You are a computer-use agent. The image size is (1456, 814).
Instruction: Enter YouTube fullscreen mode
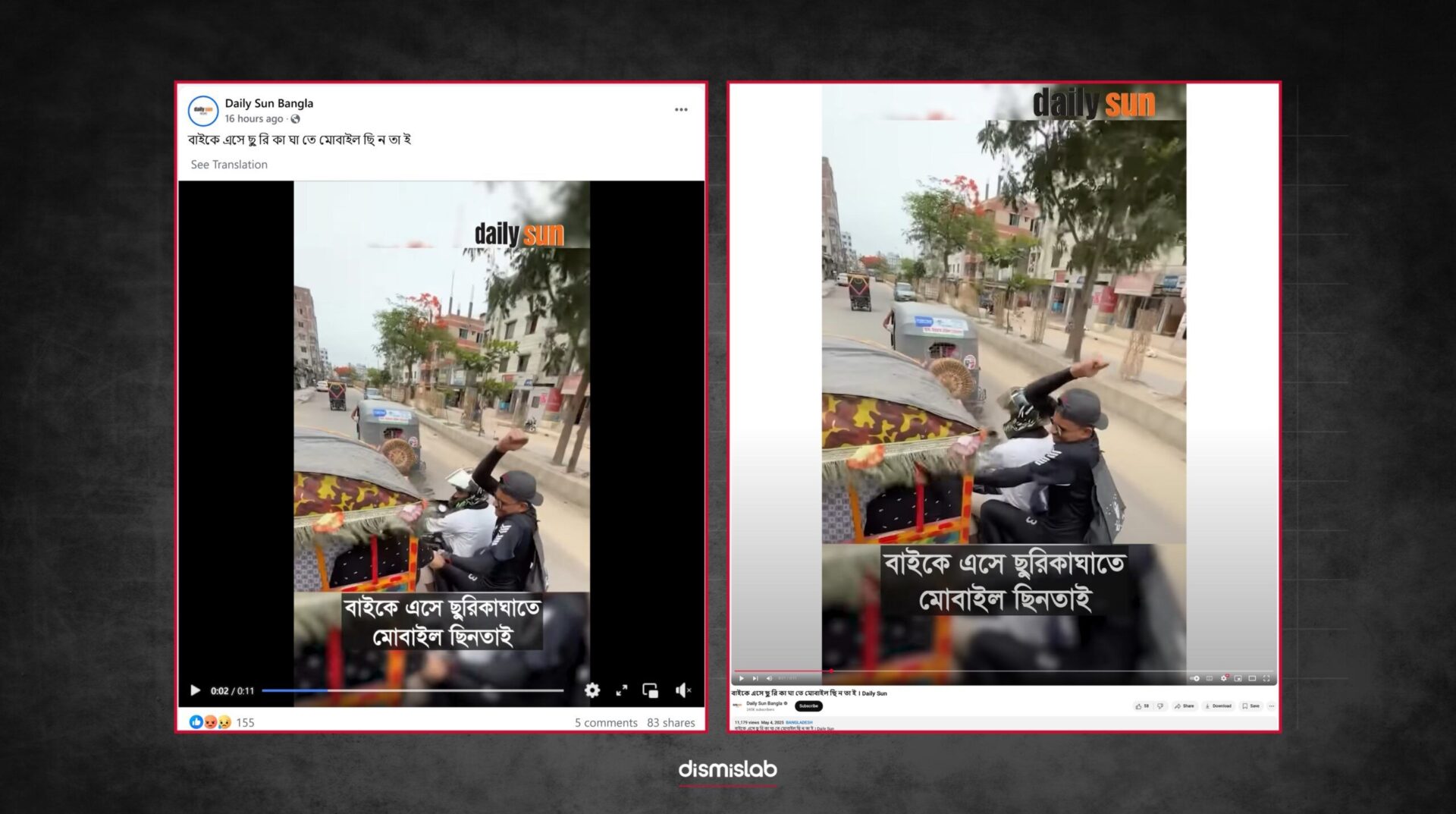pyautogui.click(x=1266, y=678)
